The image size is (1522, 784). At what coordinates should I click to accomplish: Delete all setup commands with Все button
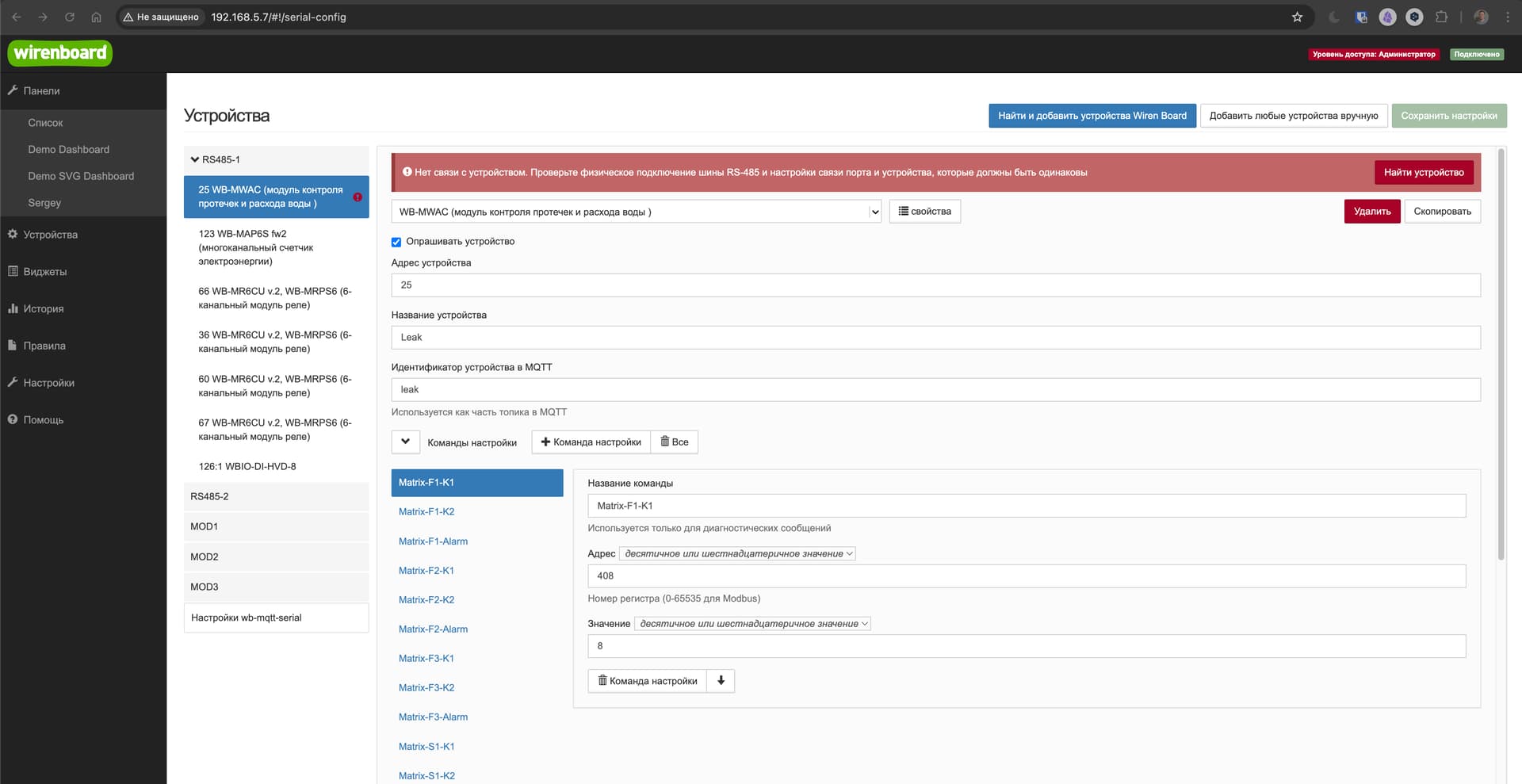[675, 442]
